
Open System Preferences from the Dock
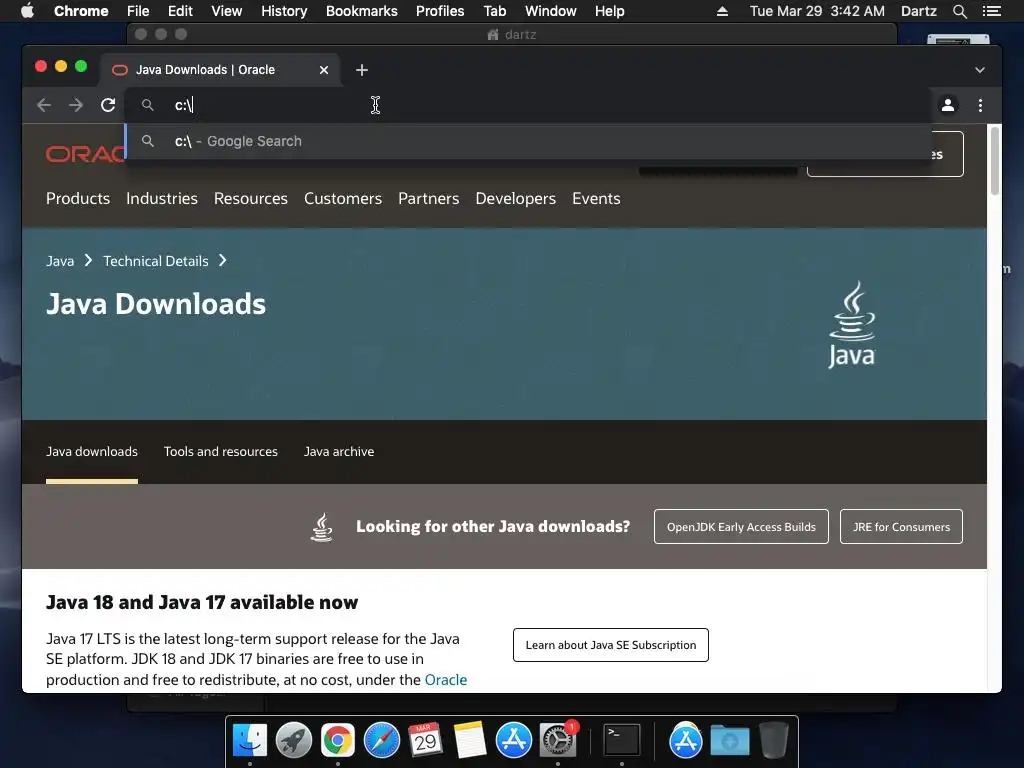557,740
